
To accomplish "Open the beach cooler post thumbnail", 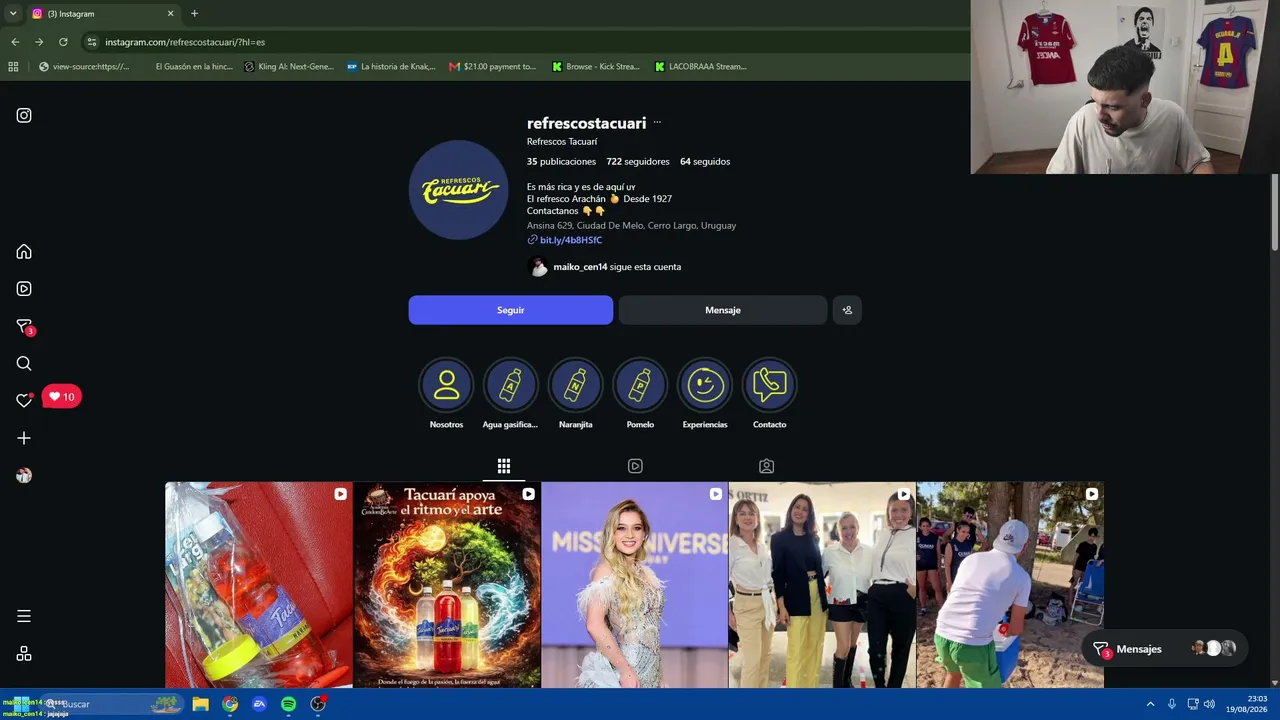I will point(1010,585).
